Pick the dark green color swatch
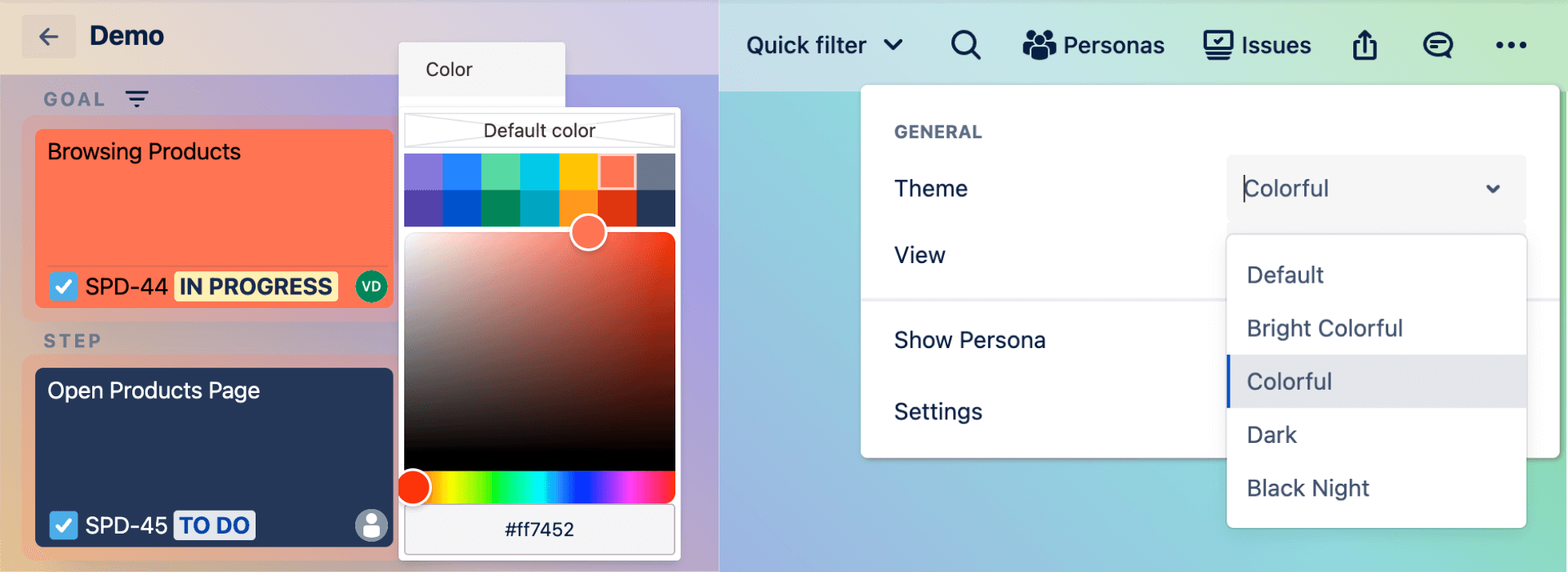This screenshot has height=572, width=1568. (x=501, y=208)
